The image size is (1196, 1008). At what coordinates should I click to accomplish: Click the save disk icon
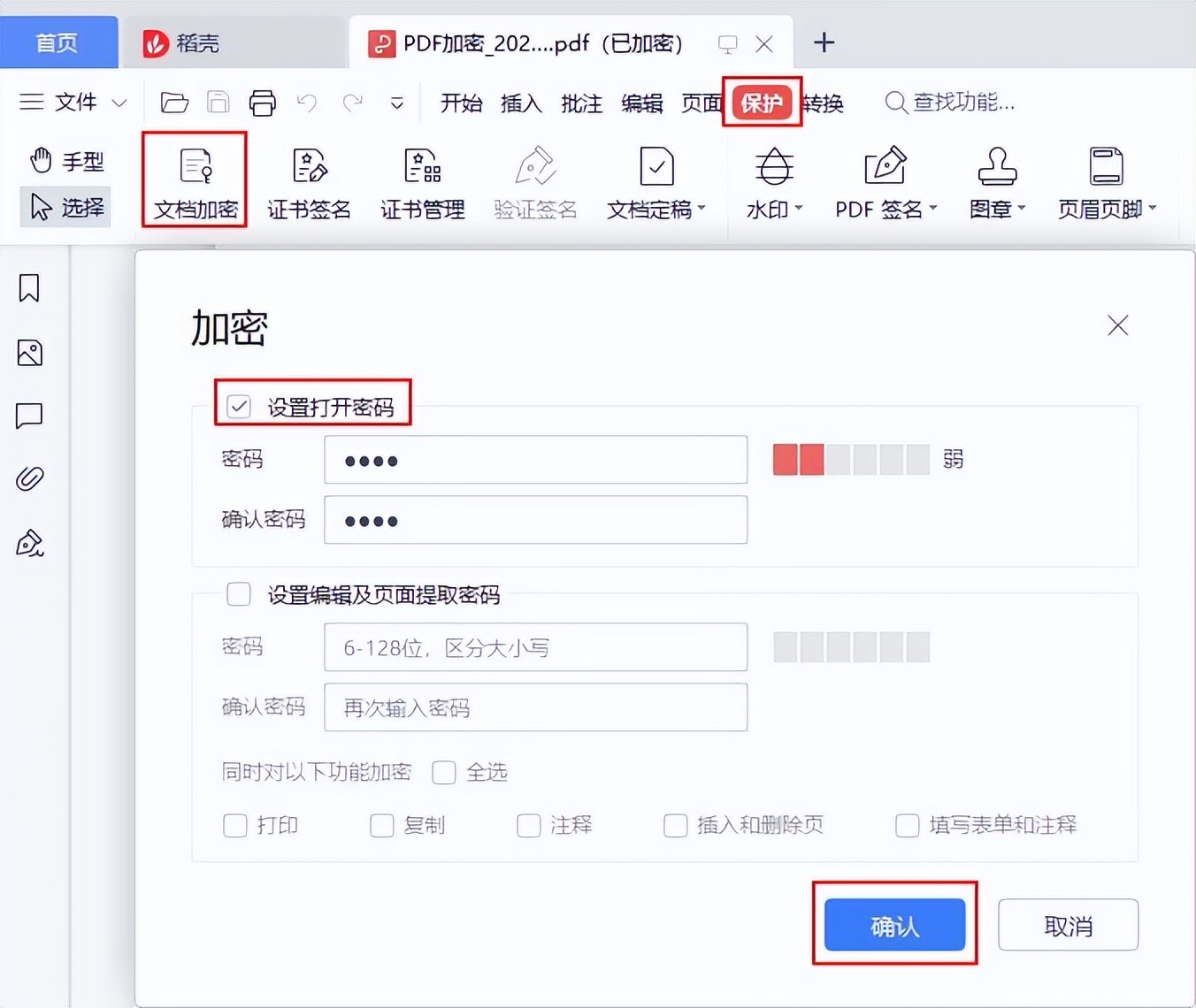218,103
